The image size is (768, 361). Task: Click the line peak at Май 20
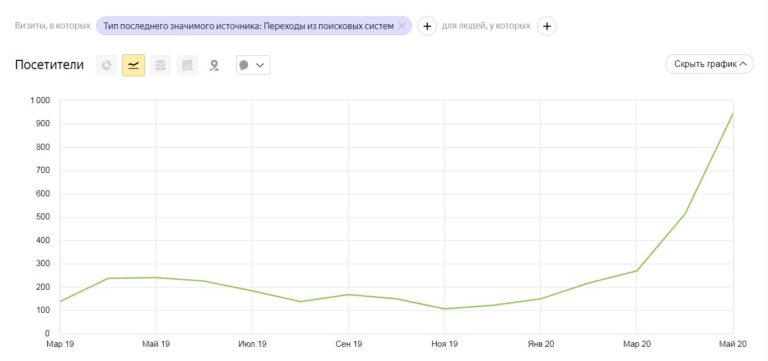click(x=733, y=114)
